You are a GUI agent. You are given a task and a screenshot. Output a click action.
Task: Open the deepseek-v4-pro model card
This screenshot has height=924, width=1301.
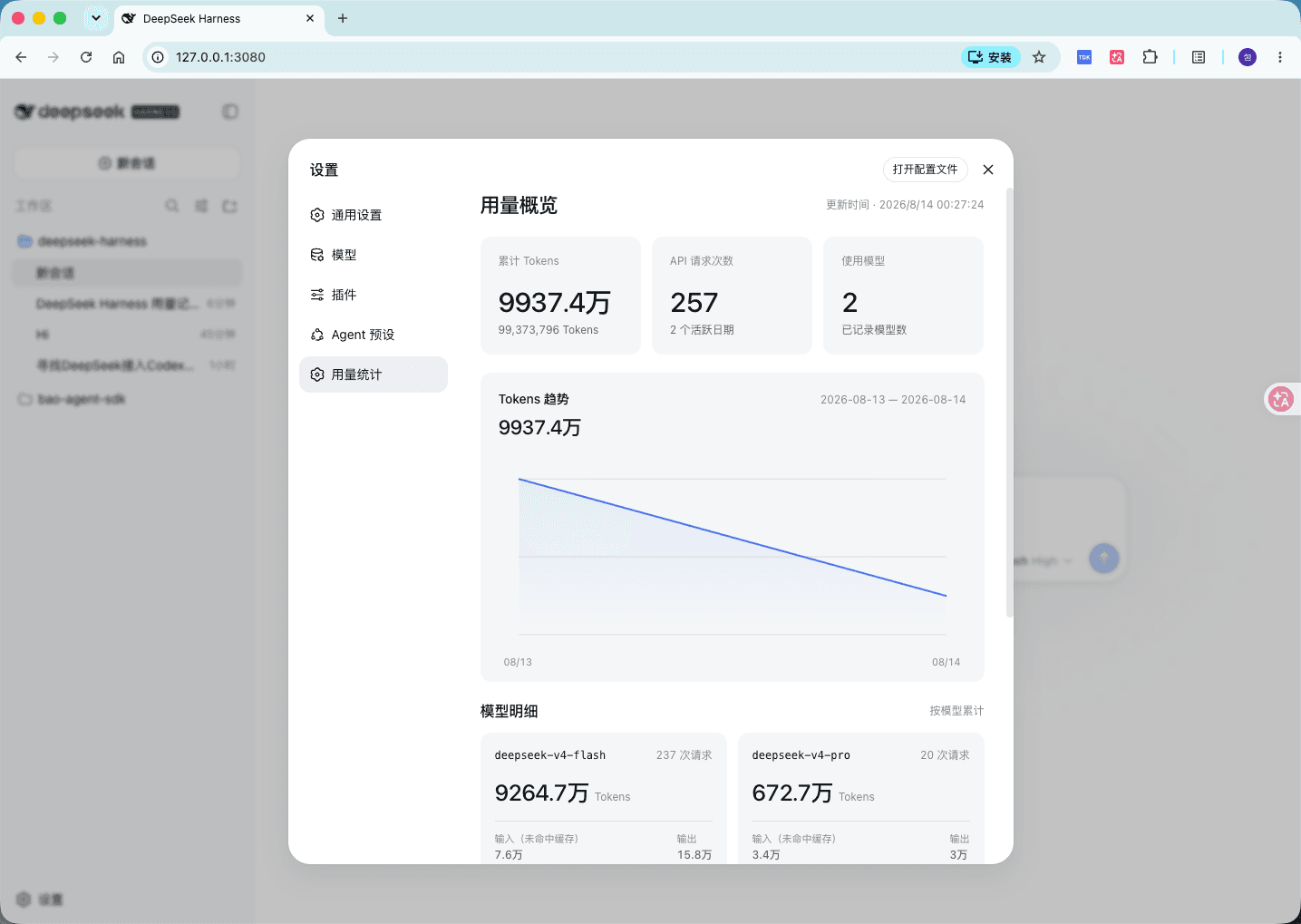point(861,798)
